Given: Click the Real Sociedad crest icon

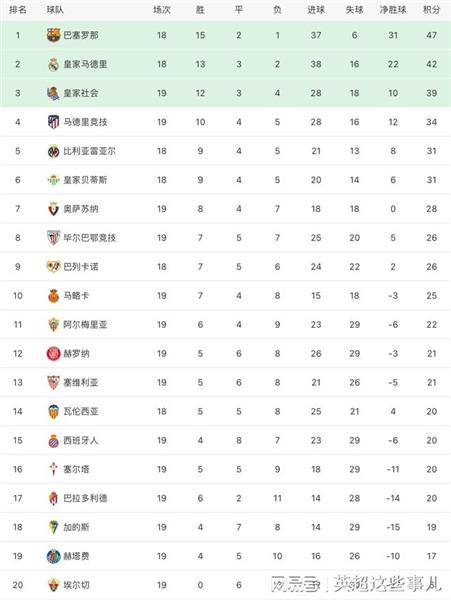Looking at the screenshot, I should point(54,93).
